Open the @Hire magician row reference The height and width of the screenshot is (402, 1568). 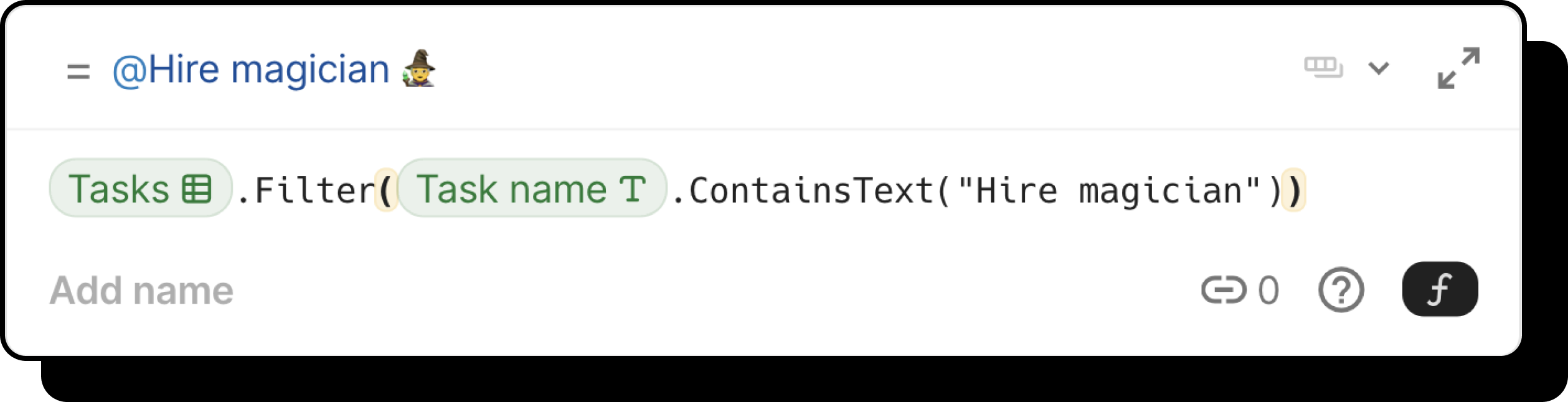(251, 69)
